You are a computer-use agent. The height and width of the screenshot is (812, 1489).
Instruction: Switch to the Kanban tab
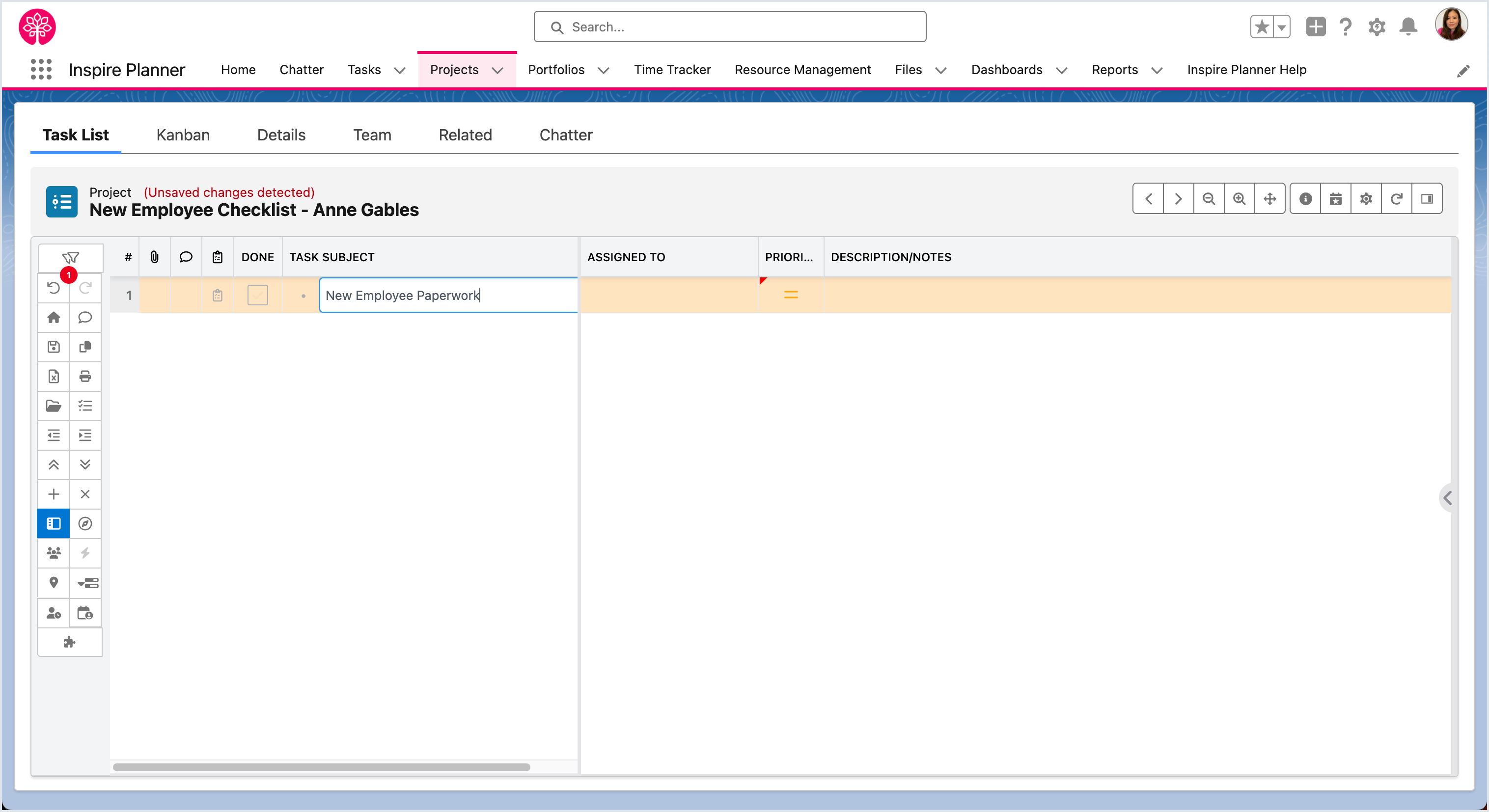pos(183,135)
